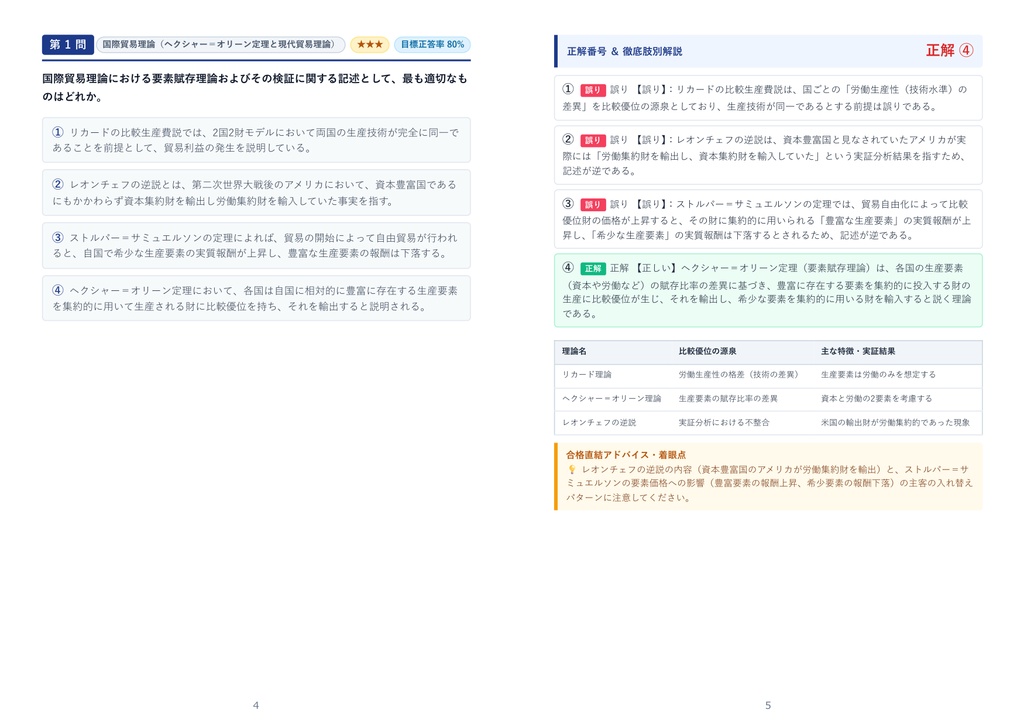Click the red 誤り badge in explanation ①
Viewport: 1024px width, 727px height.
(x=593, y=90)
